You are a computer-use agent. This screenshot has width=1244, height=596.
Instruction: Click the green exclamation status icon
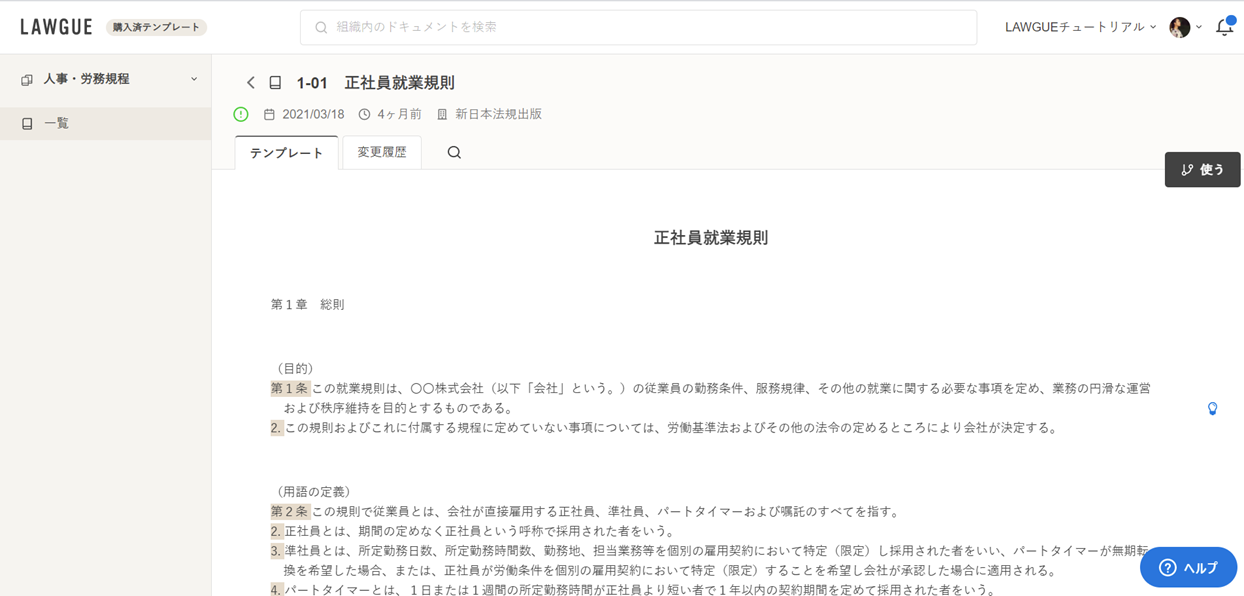point(241,114)
